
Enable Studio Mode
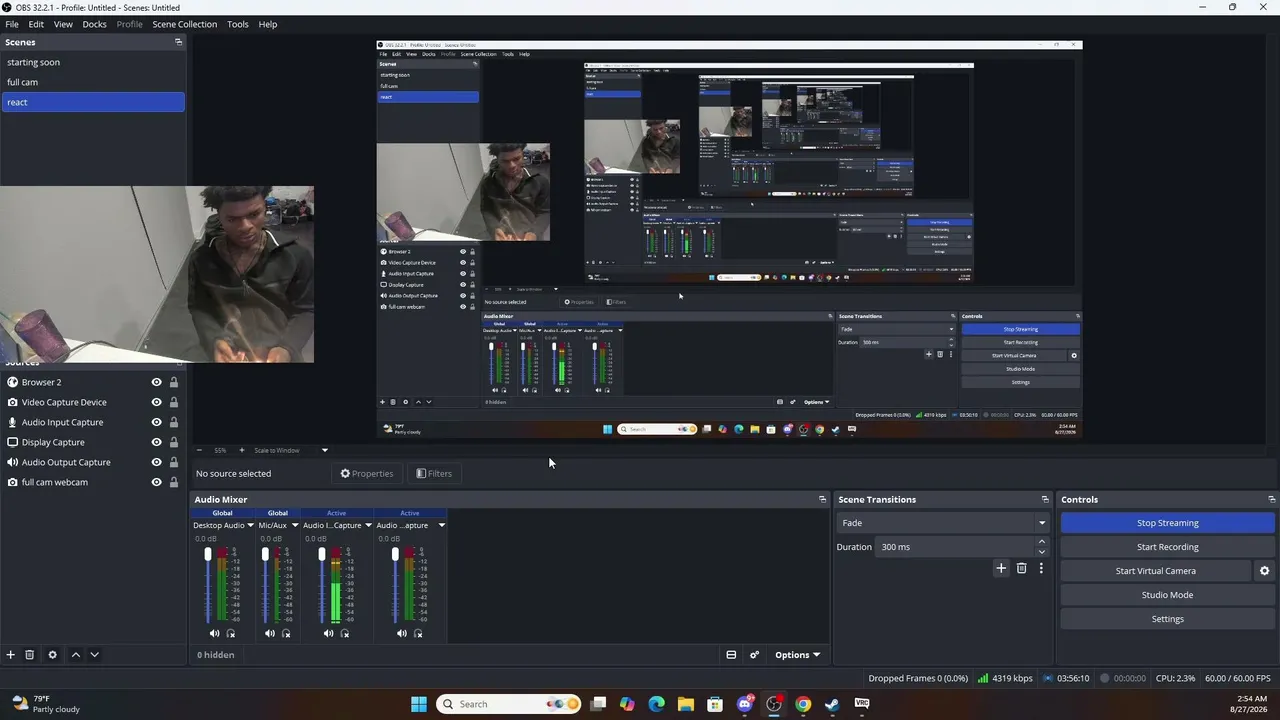(x=1167, y=595)
